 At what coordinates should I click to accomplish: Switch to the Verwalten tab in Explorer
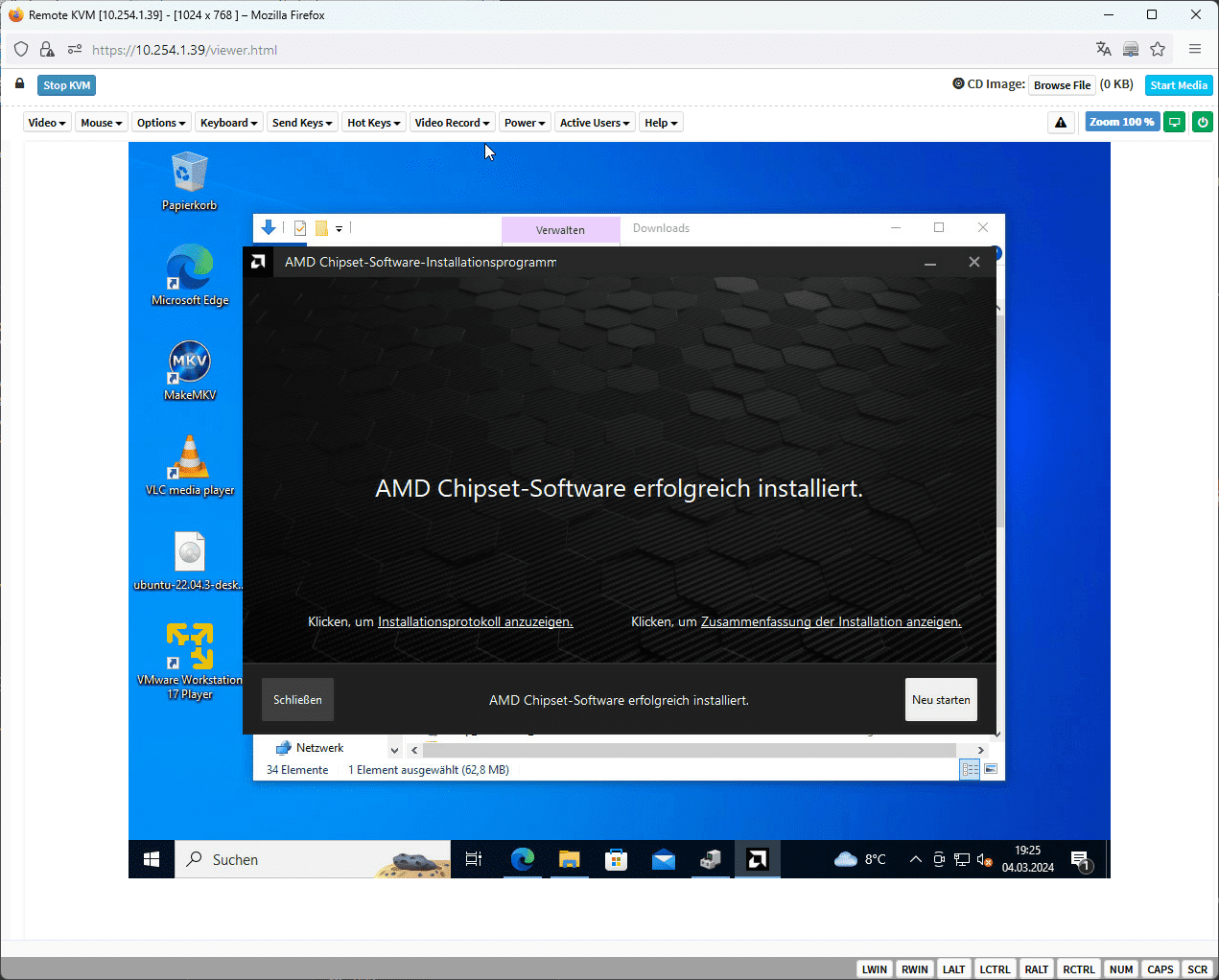click(x=560, y=230)
